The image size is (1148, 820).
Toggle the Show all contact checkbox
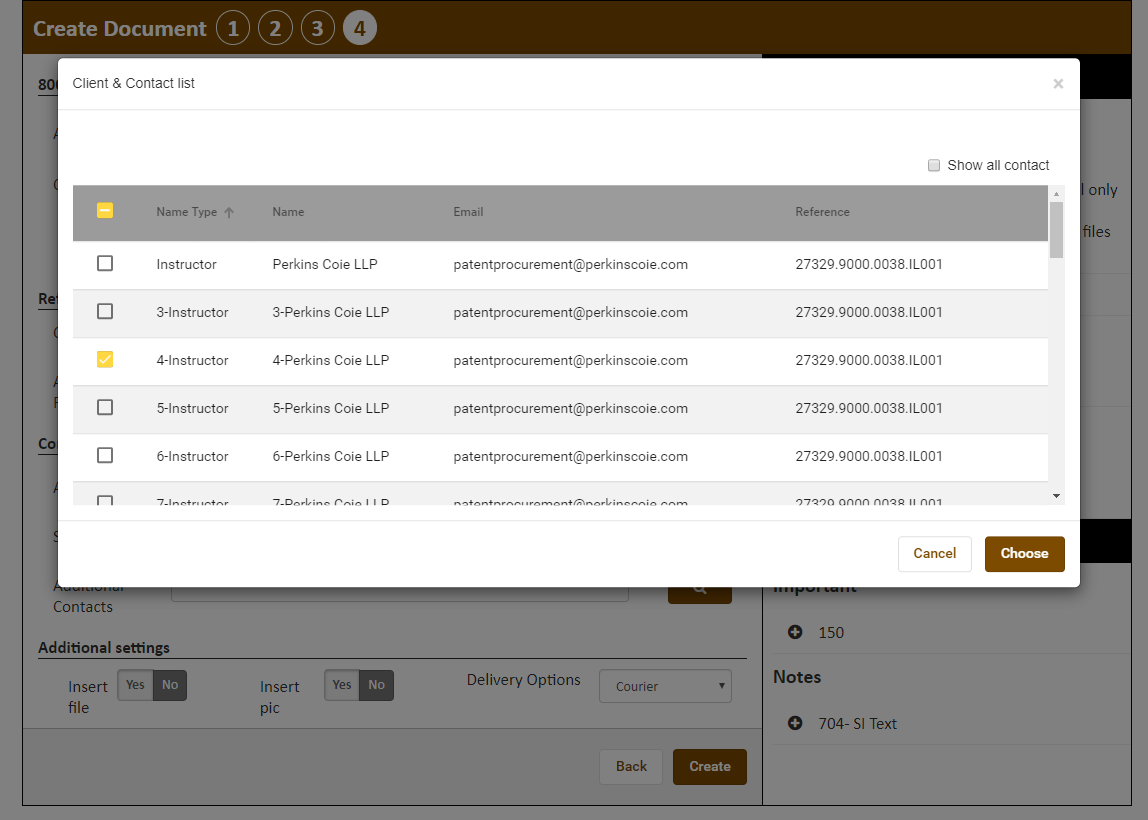pos(933,165)
